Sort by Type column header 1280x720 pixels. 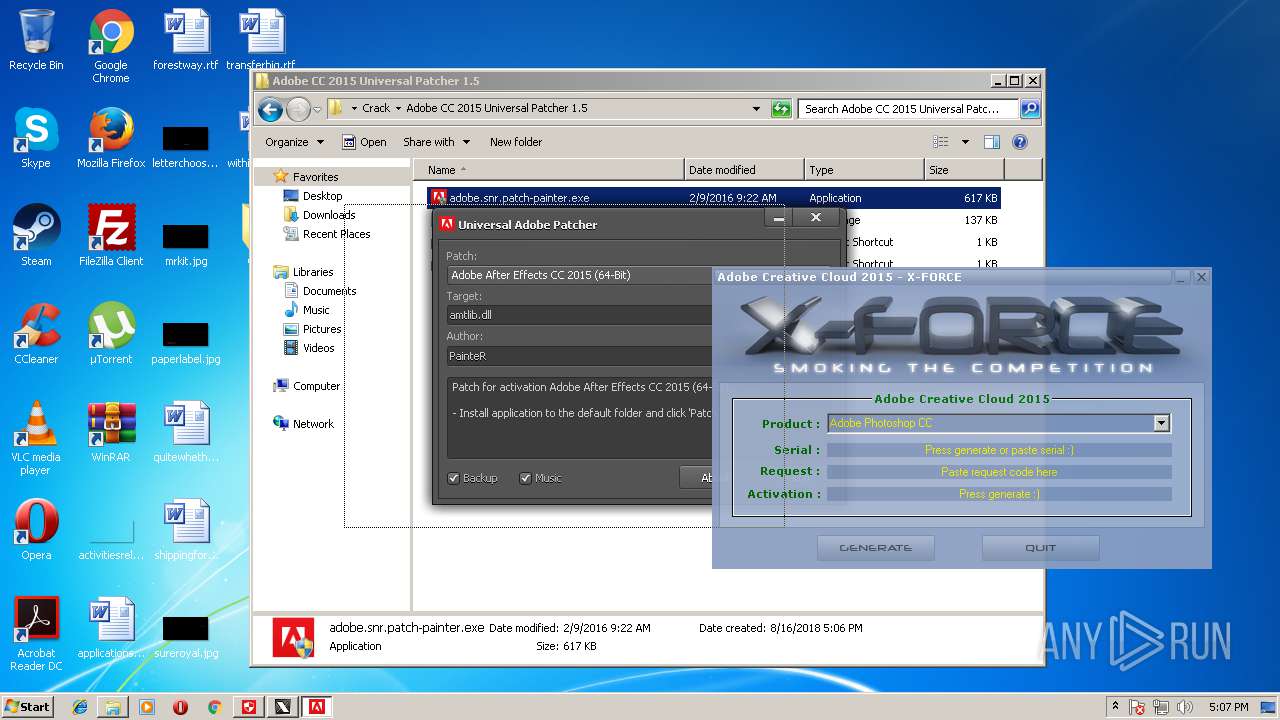[864, 170]
